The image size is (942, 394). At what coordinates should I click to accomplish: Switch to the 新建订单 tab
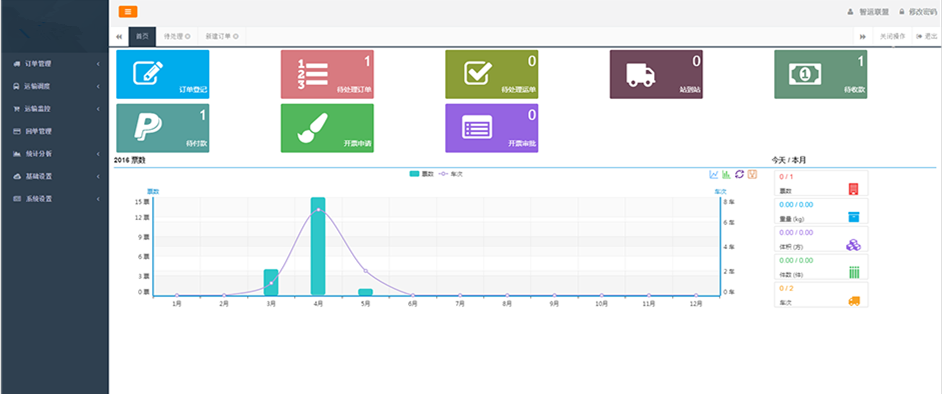222,37
